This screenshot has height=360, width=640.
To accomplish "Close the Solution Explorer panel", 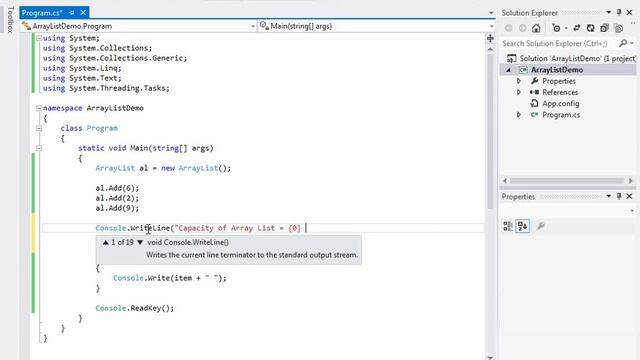I will coord(629,13).
